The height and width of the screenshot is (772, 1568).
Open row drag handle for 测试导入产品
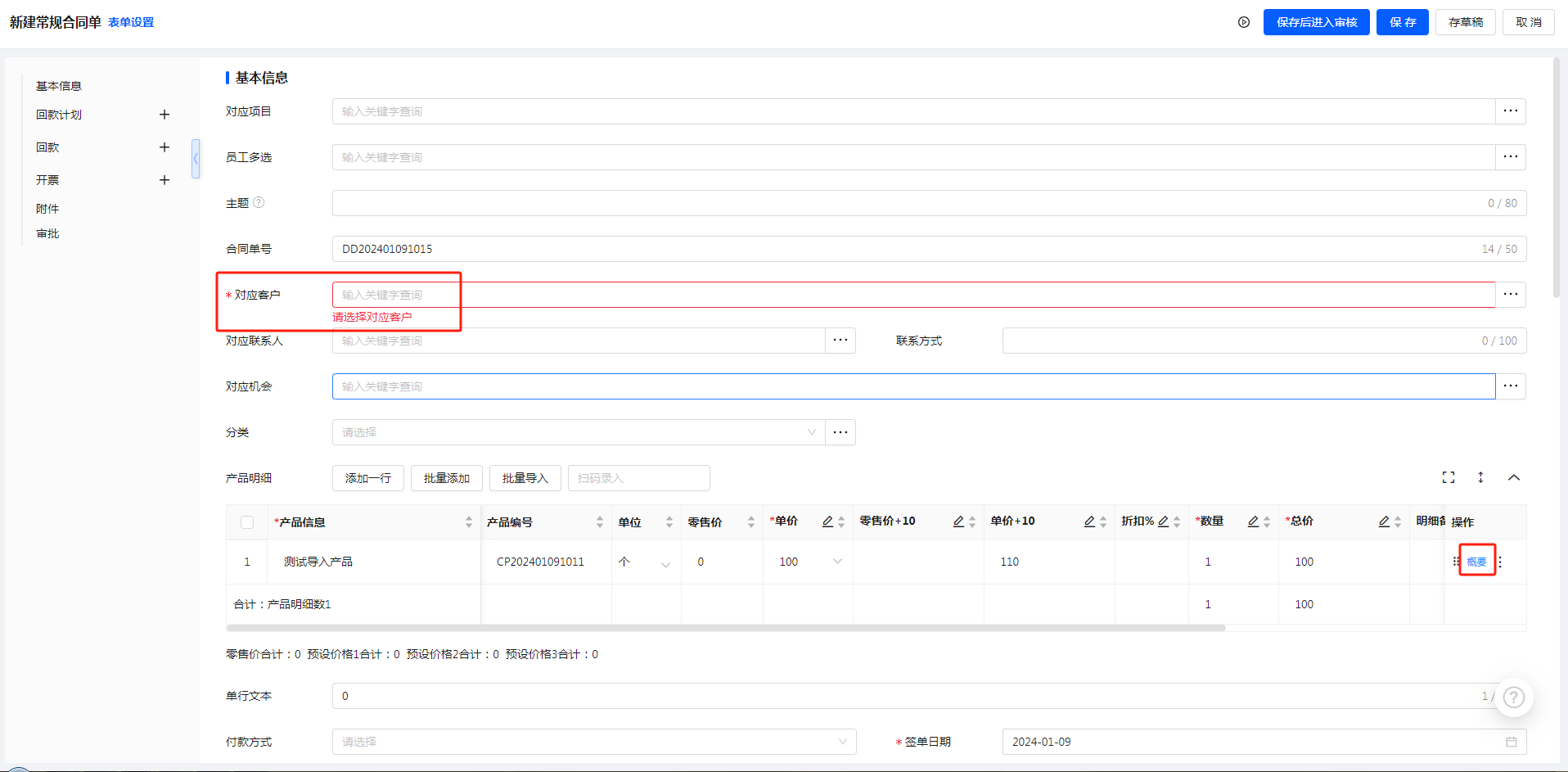pyautogui.click(x=1455, y=562)
